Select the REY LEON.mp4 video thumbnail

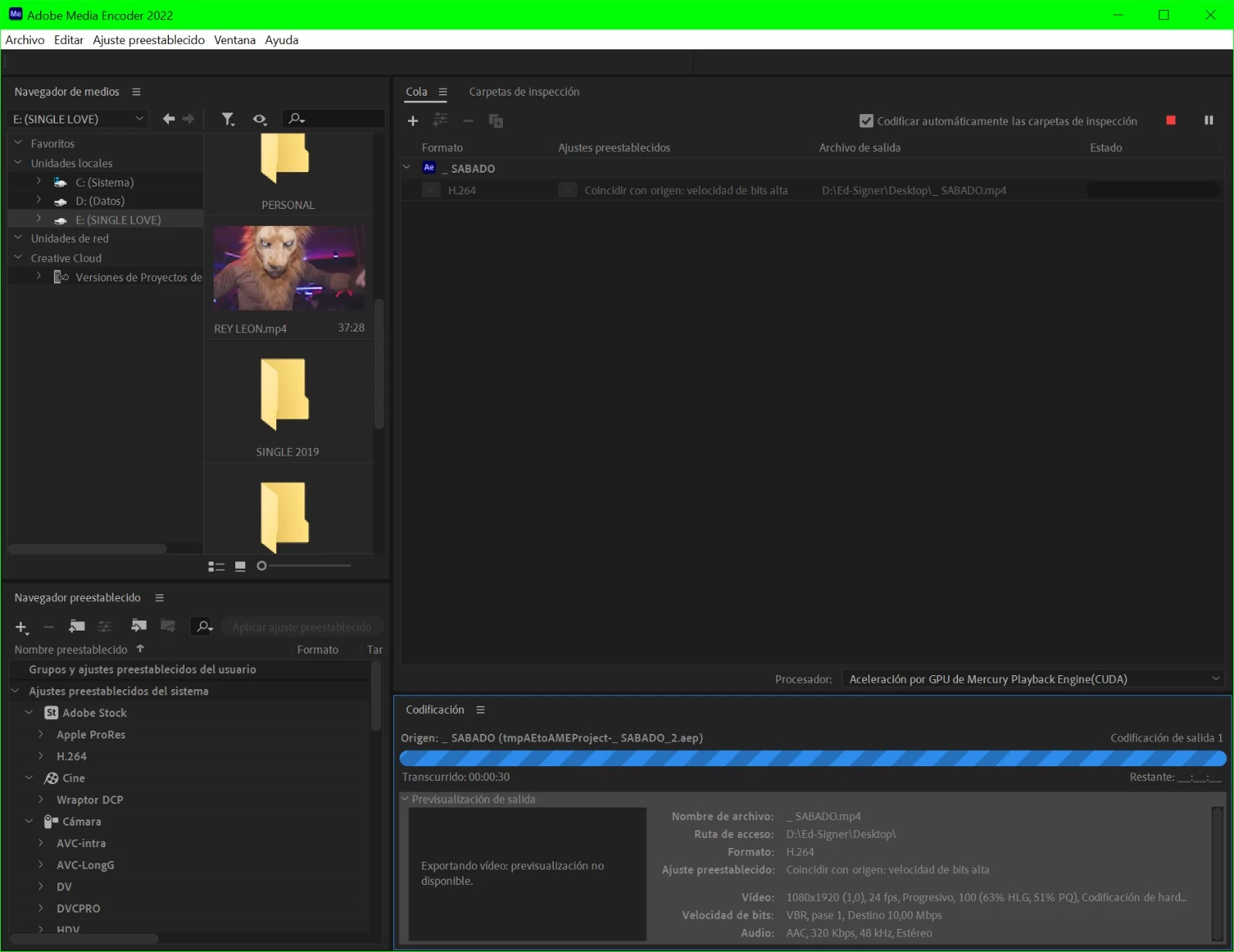(x=289, y=268)
